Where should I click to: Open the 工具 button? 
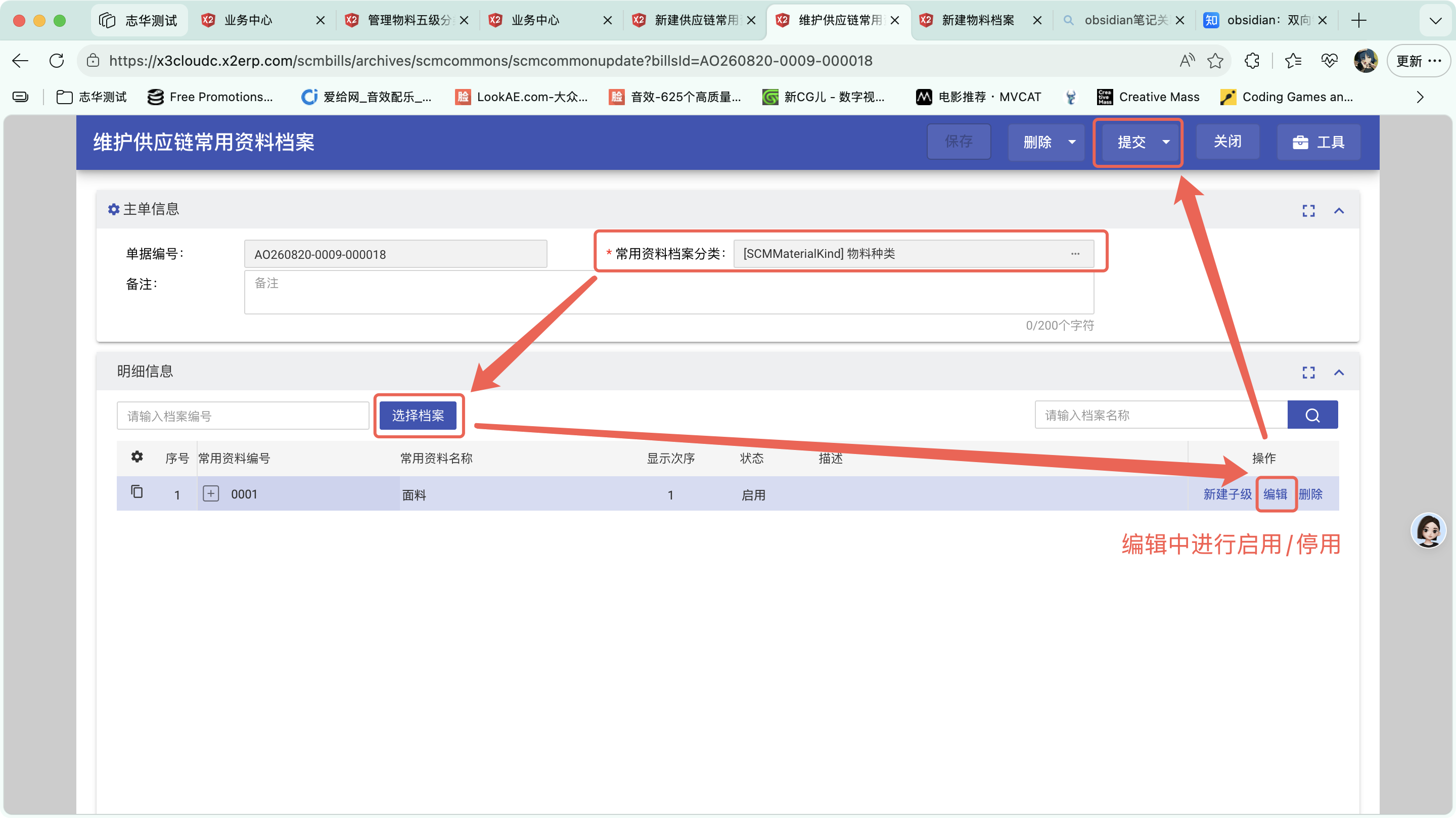(1318, 142)
